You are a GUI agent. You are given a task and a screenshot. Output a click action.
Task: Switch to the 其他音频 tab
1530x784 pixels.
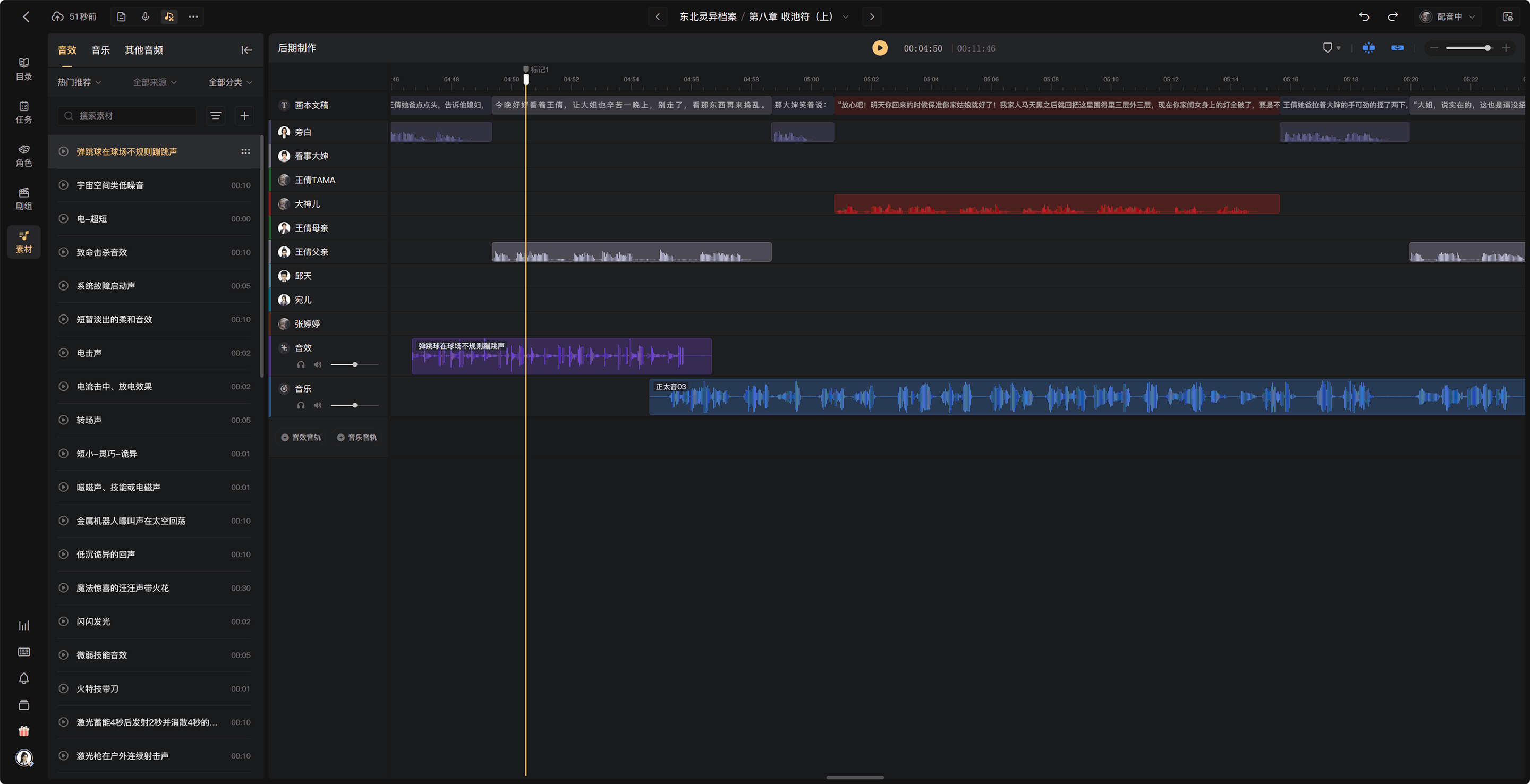click(144, 50)
